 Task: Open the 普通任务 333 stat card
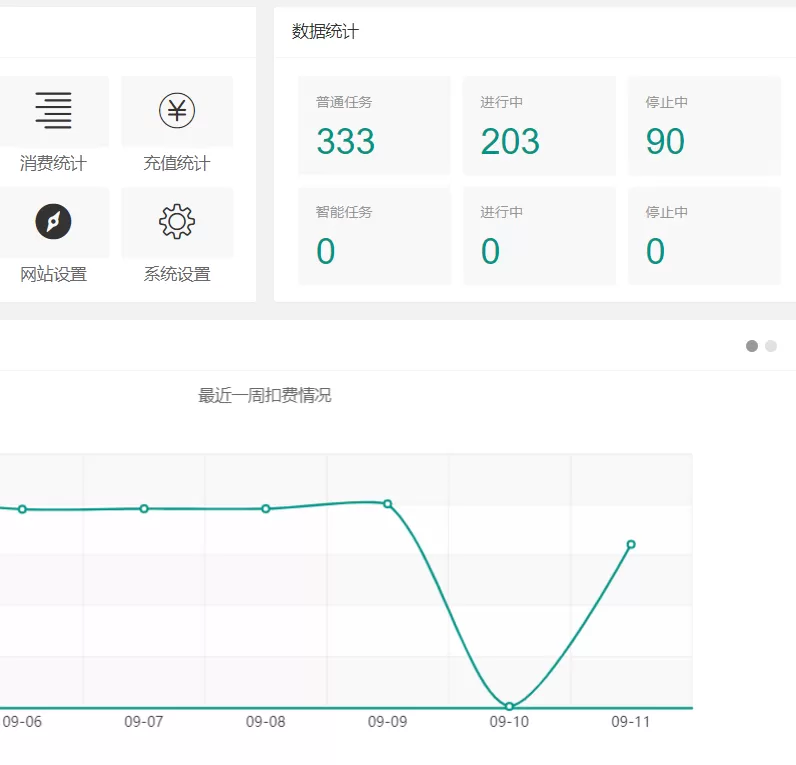374,126
